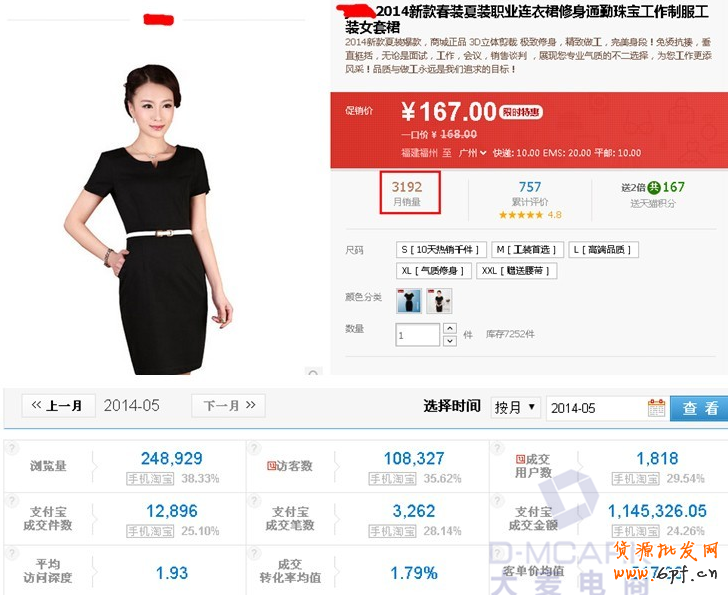The height and width of the screenshot is (595, 728).
Task: Click the 限时特惠 promotion badge
Action: coord(522,112)
